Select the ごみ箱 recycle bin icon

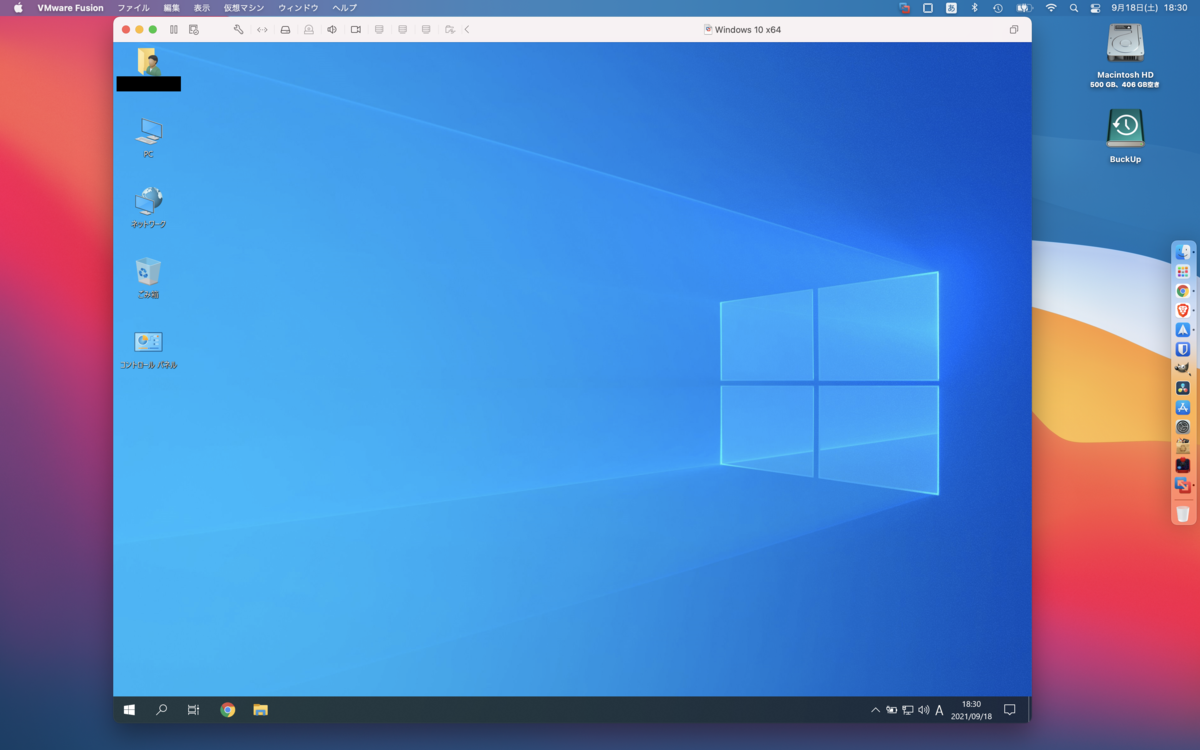coord(148,277)
